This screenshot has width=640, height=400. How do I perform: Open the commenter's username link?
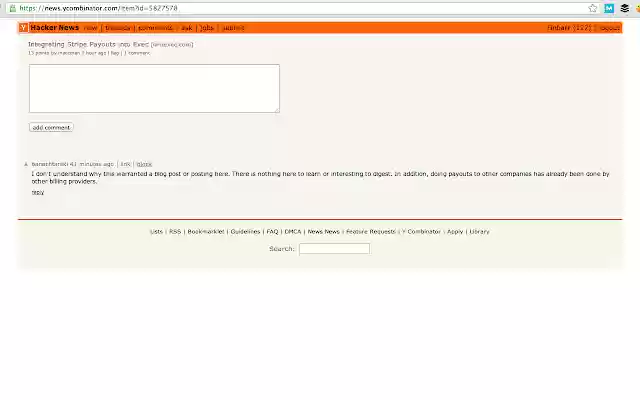coord(50,164)
